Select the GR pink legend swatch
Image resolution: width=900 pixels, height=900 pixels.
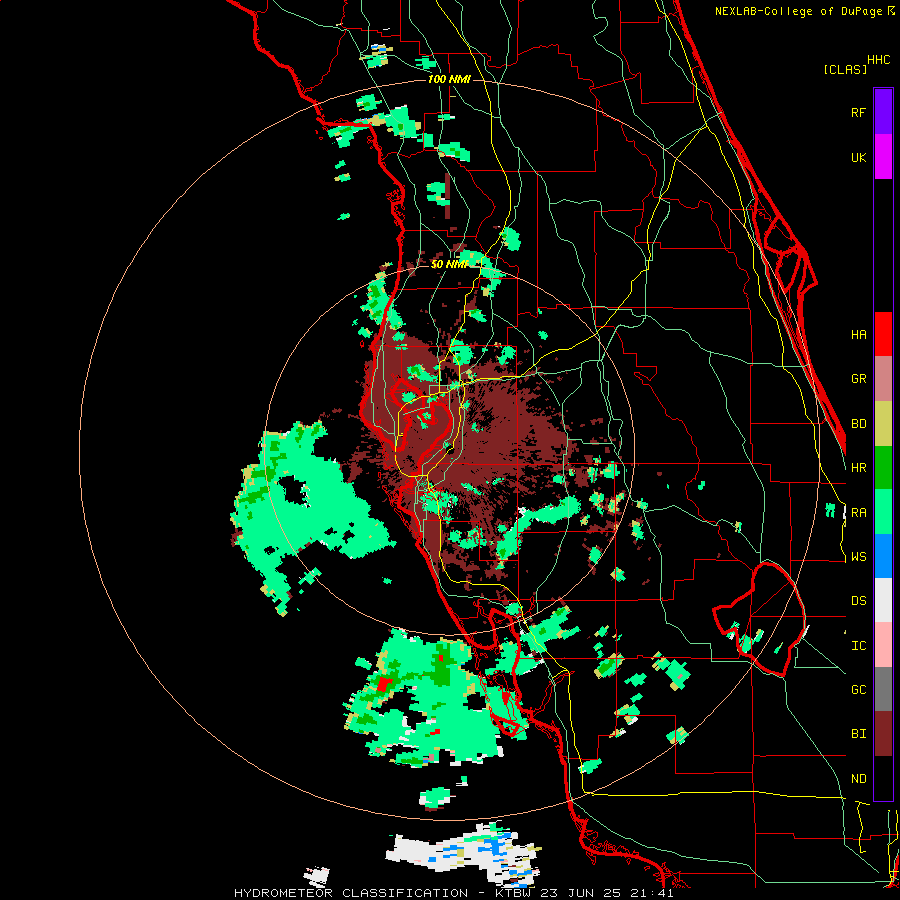883,379
